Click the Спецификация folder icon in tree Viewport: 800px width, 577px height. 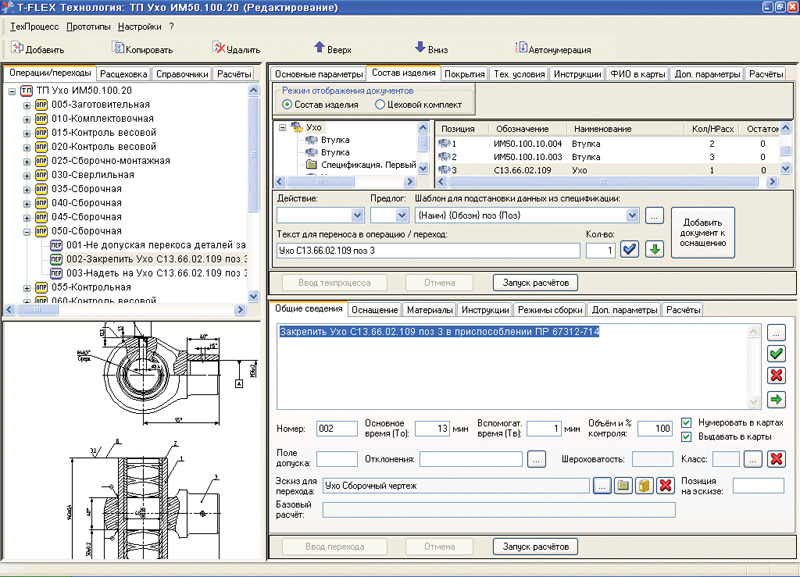(x=311, y=165)
